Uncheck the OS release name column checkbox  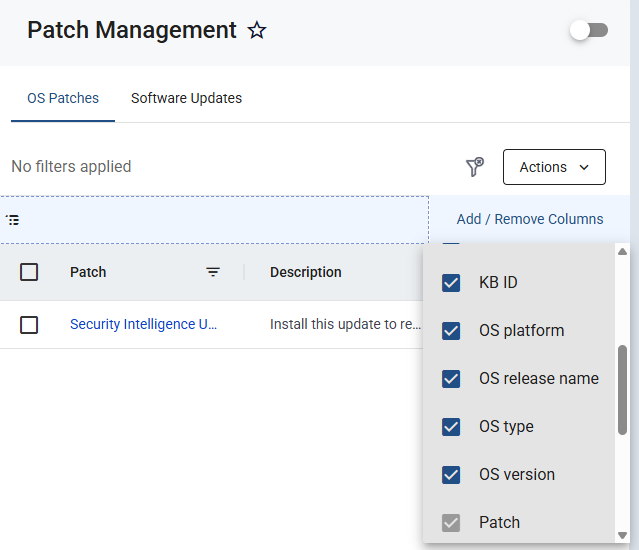451,379
